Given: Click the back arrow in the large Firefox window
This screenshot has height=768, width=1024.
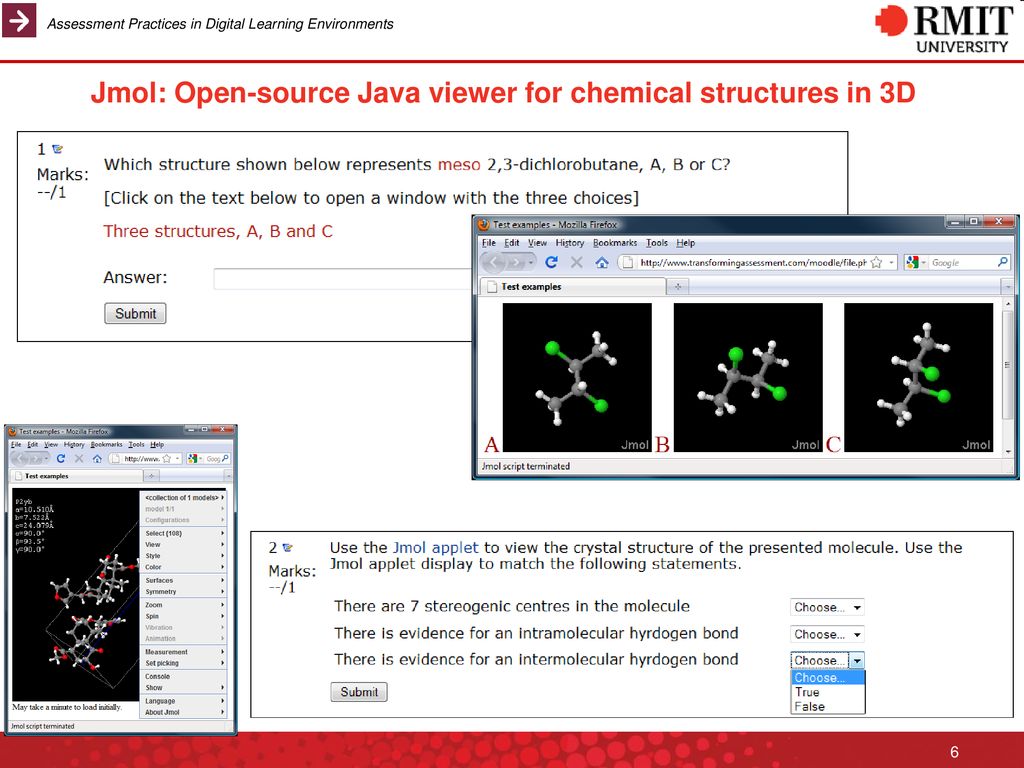Looking at the screenshot, I should pos(496,263).
